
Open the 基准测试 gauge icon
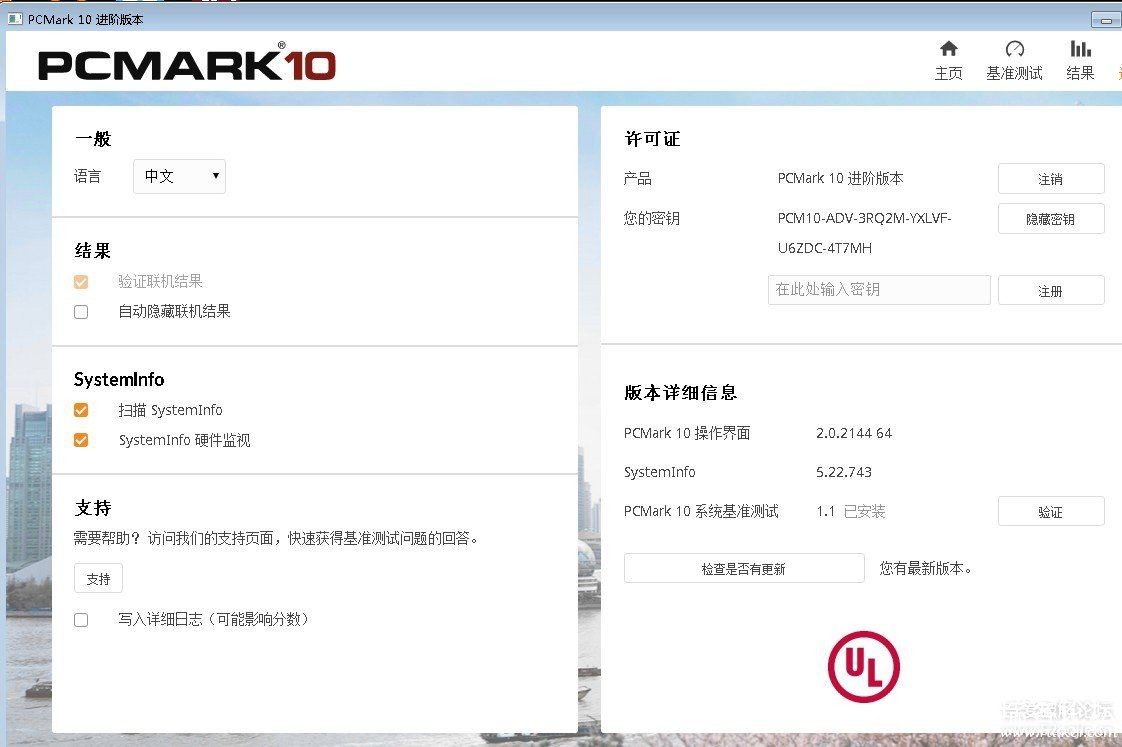[x=1014, y=49]
